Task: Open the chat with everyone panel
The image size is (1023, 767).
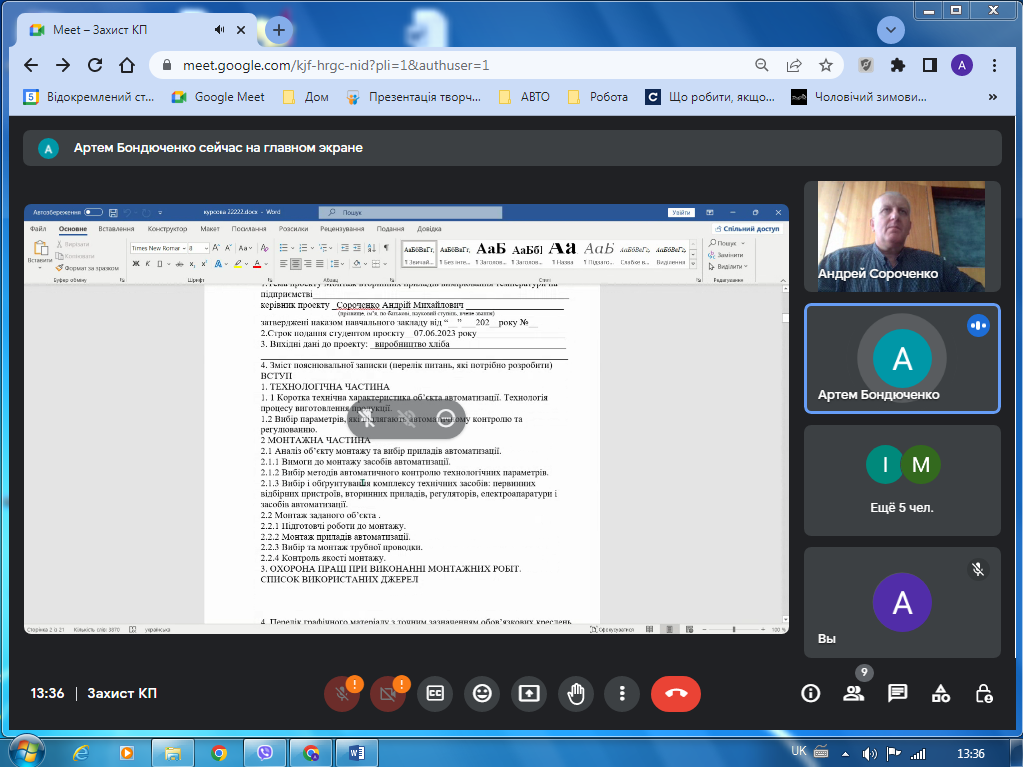Action: [x=897, y=693]
